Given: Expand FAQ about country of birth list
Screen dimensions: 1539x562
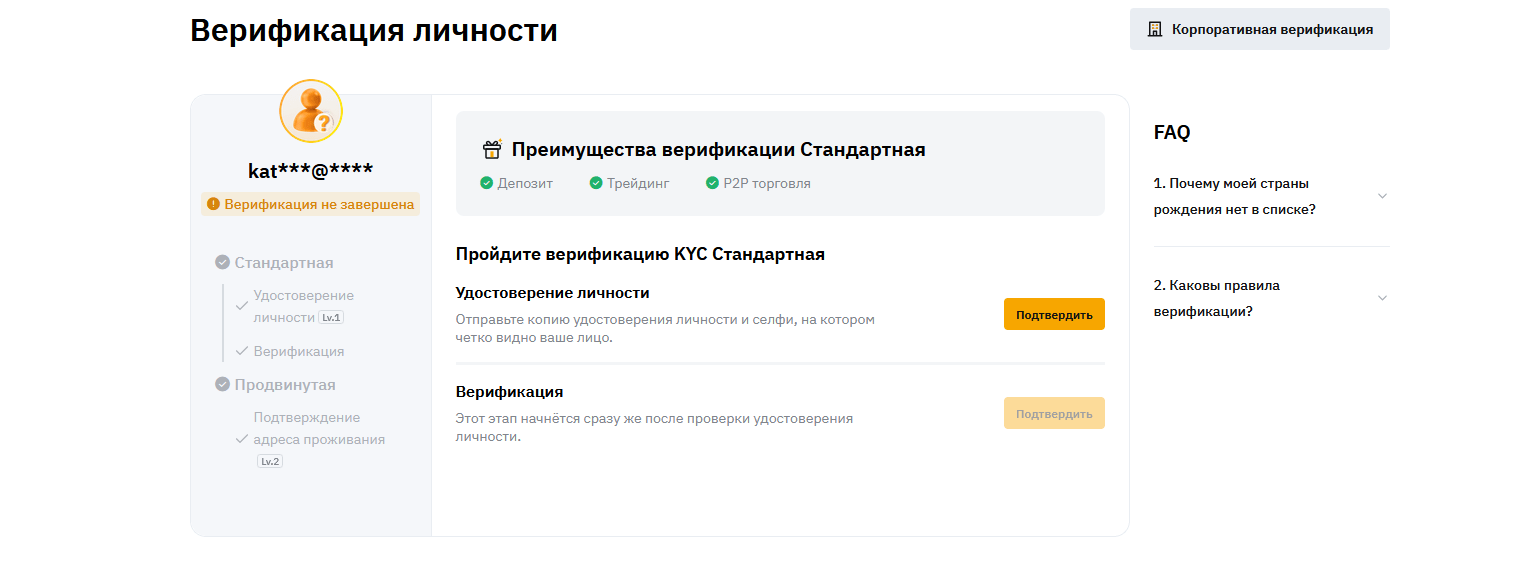Looking at the screenshot, I should [x=1382, y=196].
